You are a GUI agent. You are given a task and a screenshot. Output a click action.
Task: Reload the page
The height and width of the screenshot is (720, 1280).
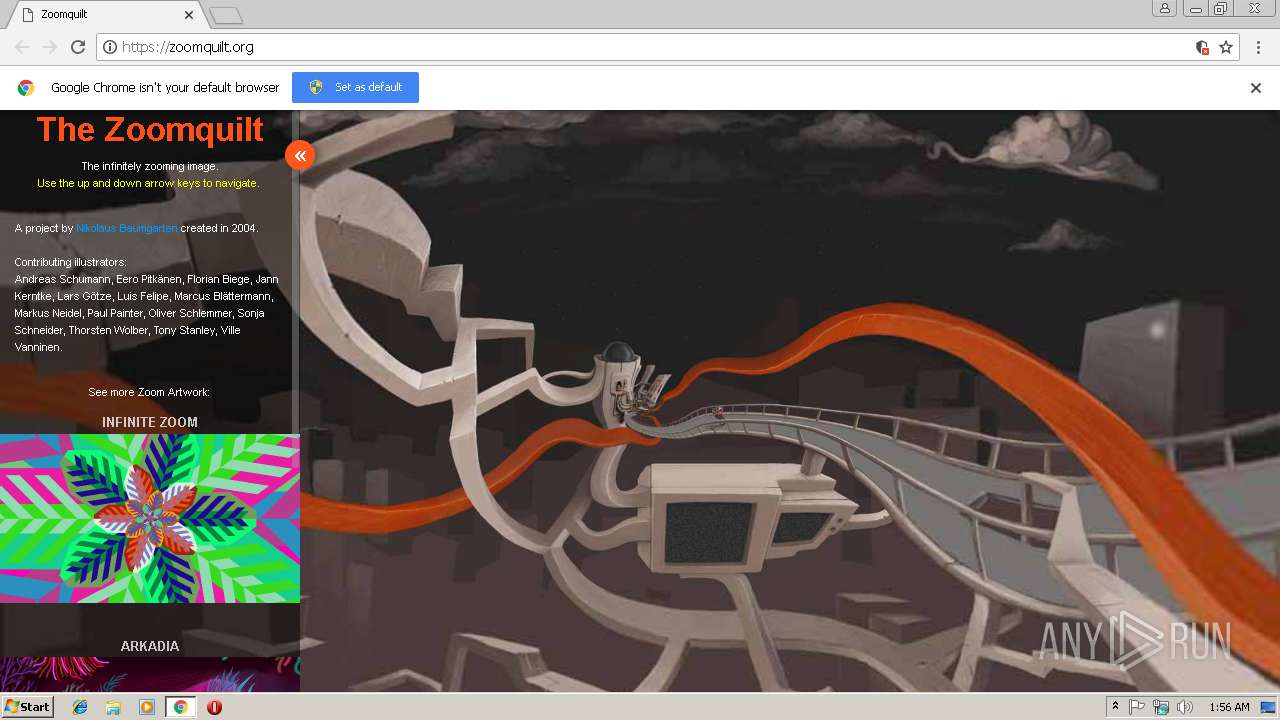[x=78, y=47]
